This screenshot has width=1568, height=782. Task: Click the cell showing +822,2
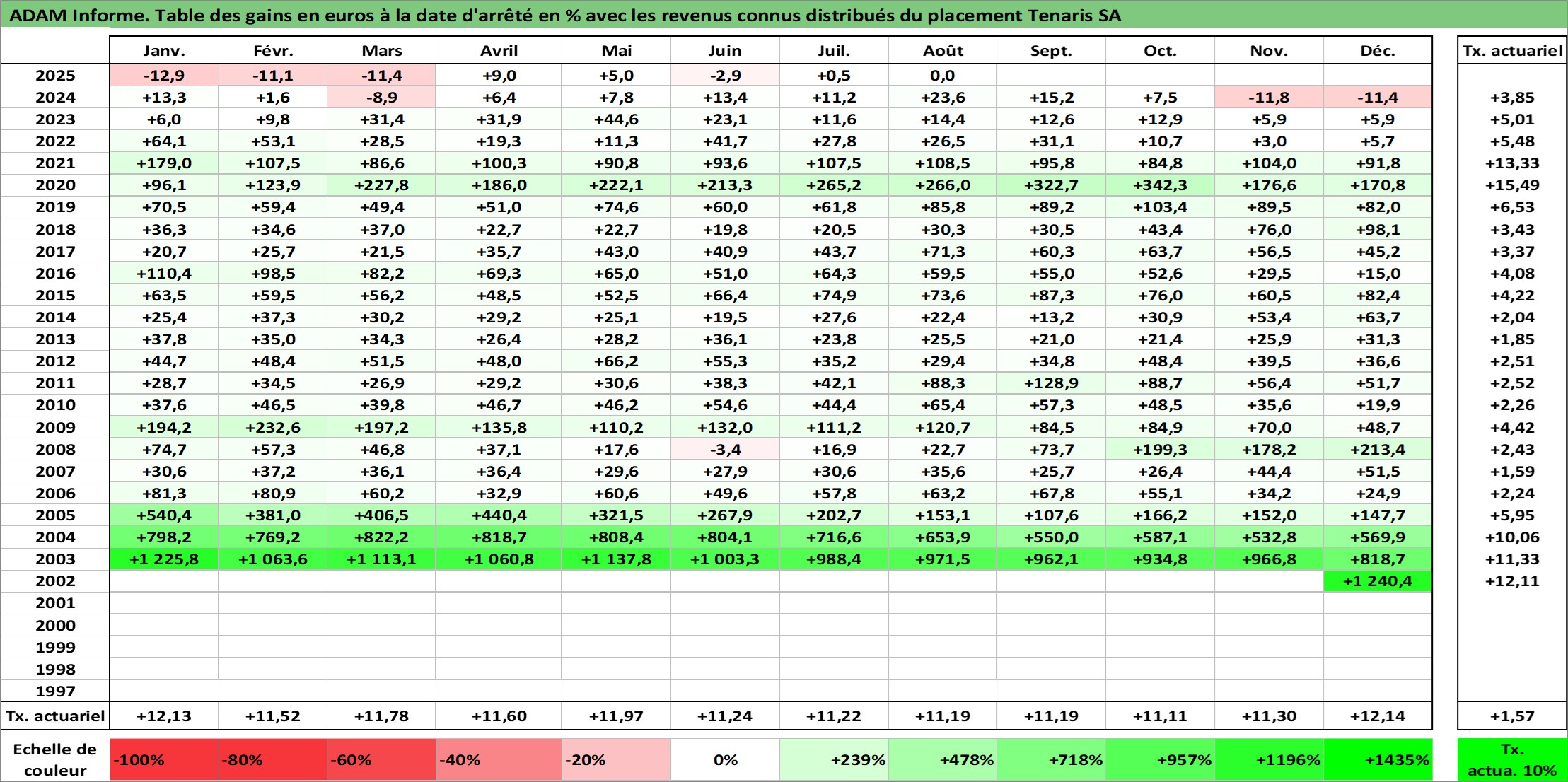[x=381, y=537]
